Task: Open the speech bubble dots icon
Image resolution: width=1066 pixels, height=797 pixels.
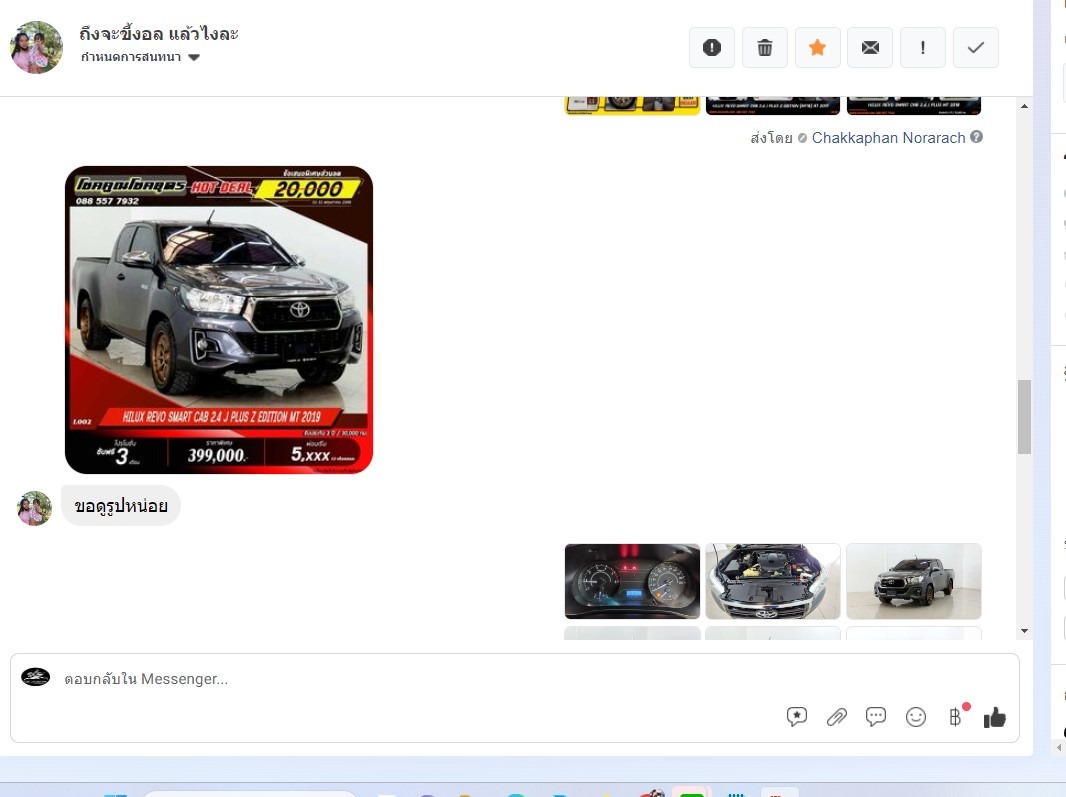Action: coord(876,717)
